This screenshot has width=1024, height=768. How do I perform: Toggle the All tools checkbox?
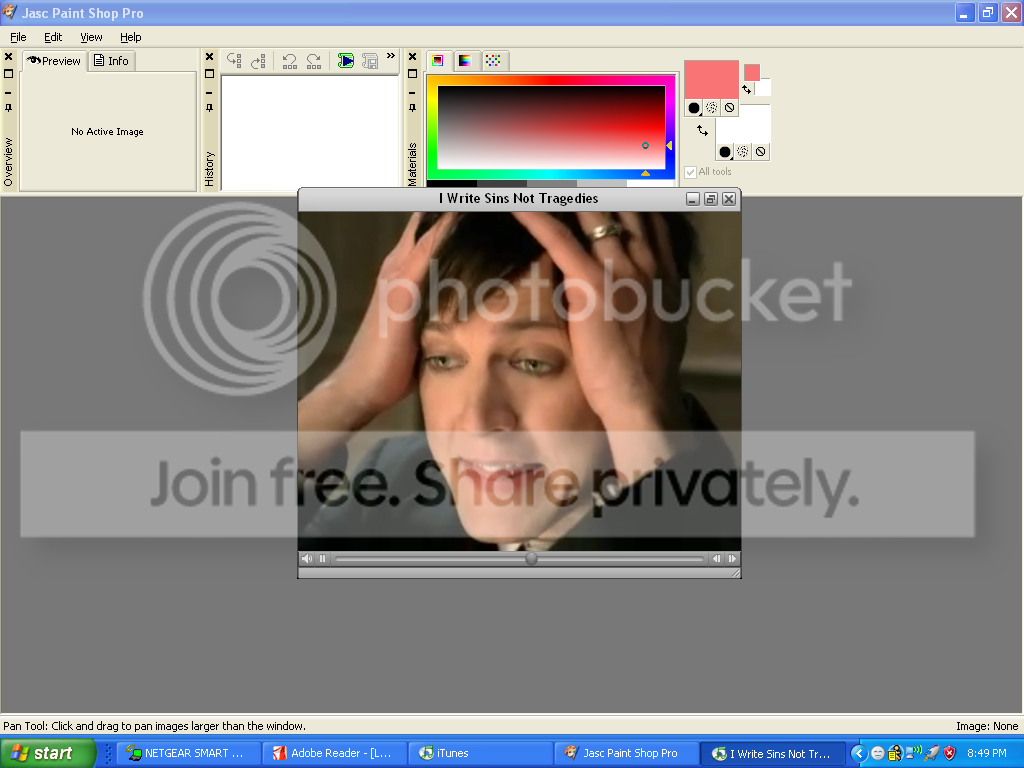(x=690, y=172)
